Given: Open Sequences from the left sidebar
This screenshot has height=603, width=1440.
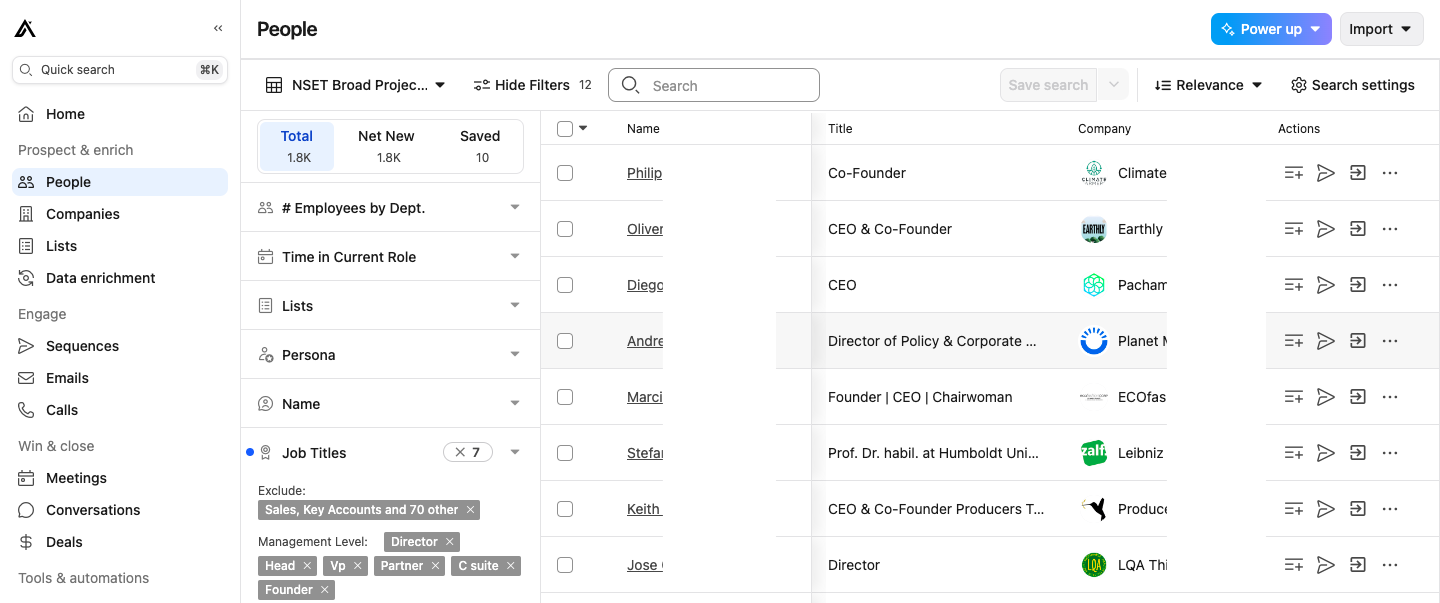Looking at the screenshot, I should click(x=82, y=346).
